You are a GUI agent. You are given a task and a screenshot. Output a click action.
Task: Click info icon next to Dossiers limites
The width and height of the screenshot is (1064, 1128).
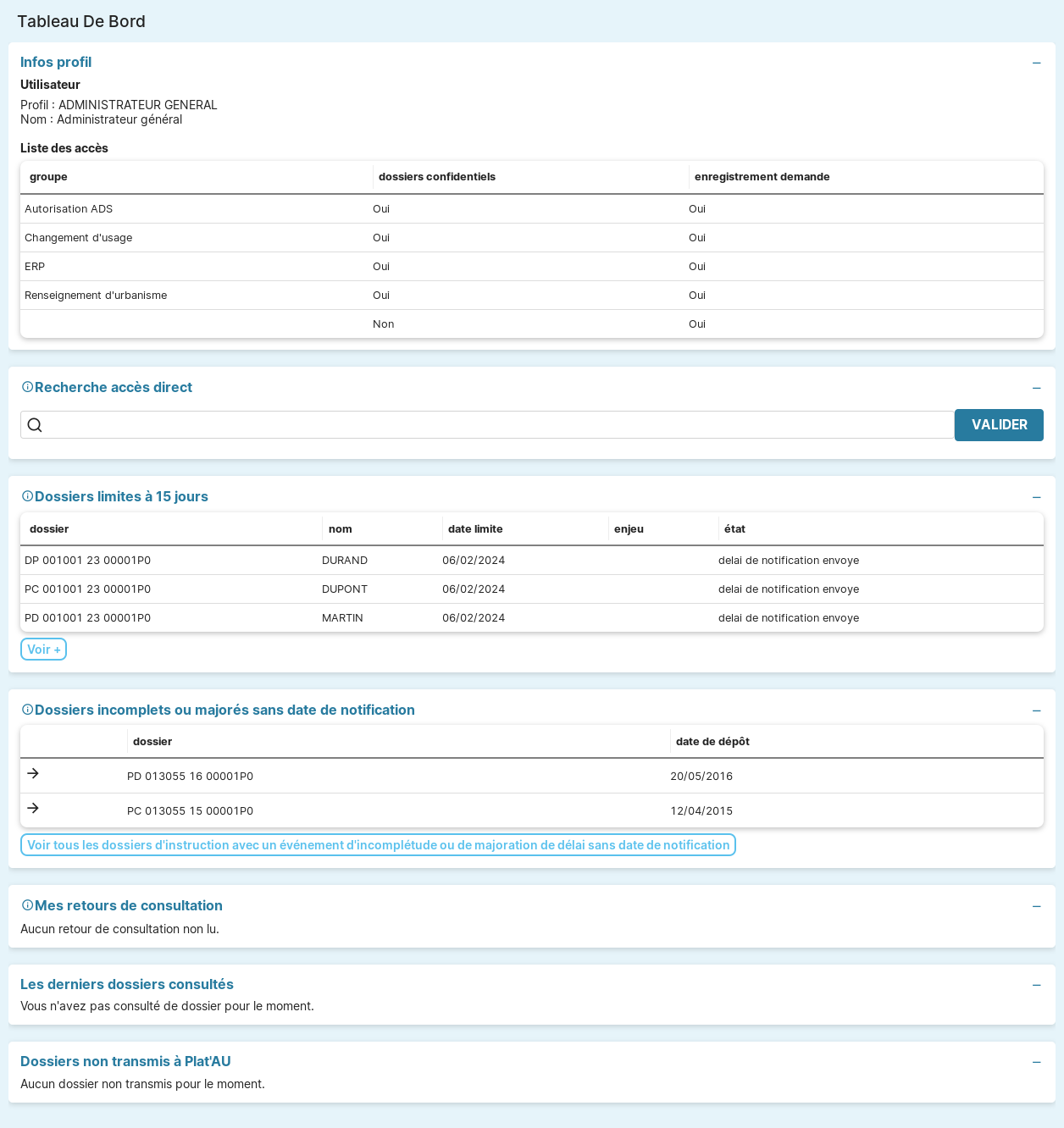click(x=27, y=496)
